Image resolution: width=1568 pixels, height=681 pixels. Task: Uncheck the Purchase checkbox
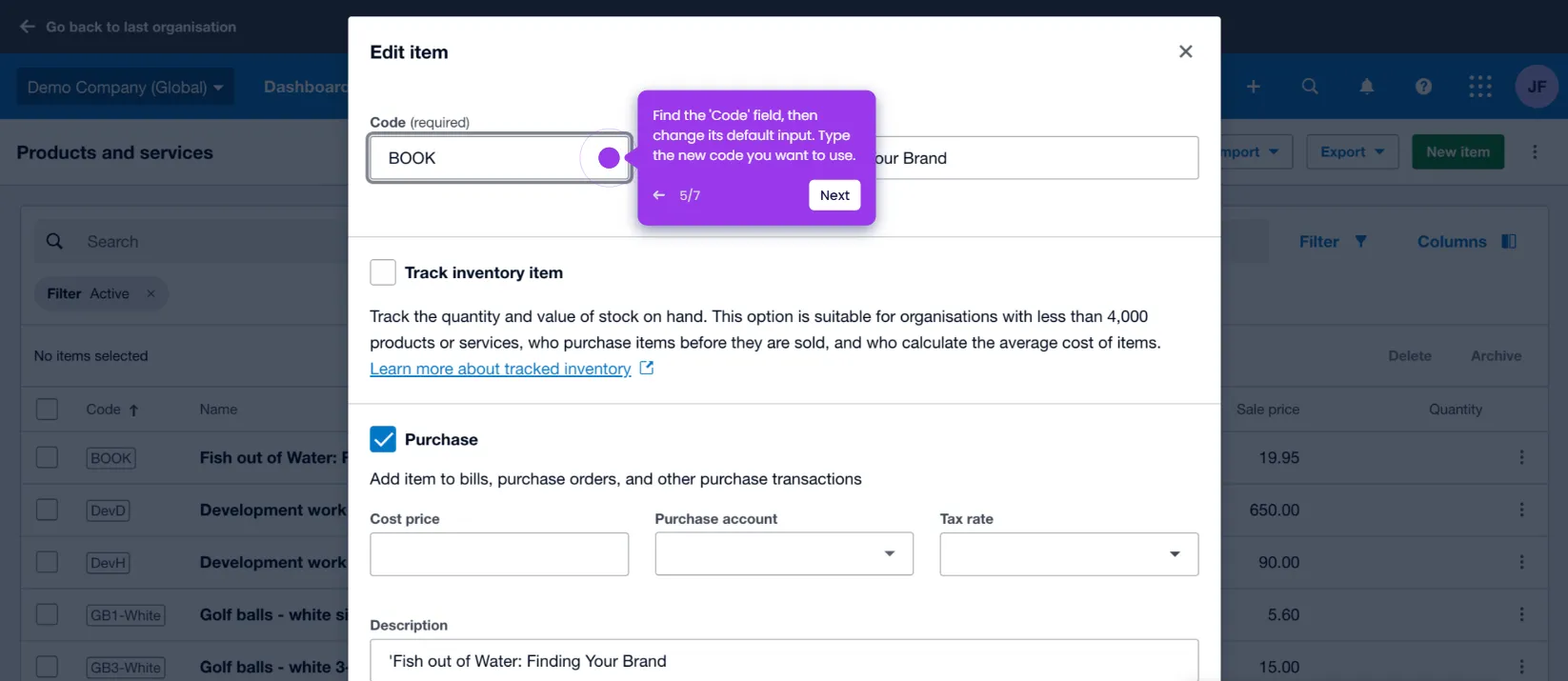click(383, 439)
